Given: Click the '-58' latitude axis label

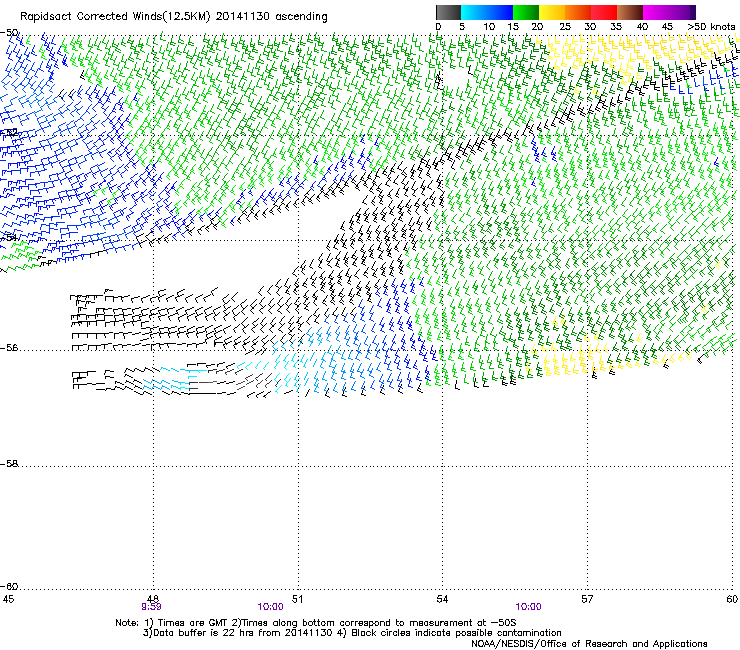Looking at the screenshot, I should tap(9, 464).
